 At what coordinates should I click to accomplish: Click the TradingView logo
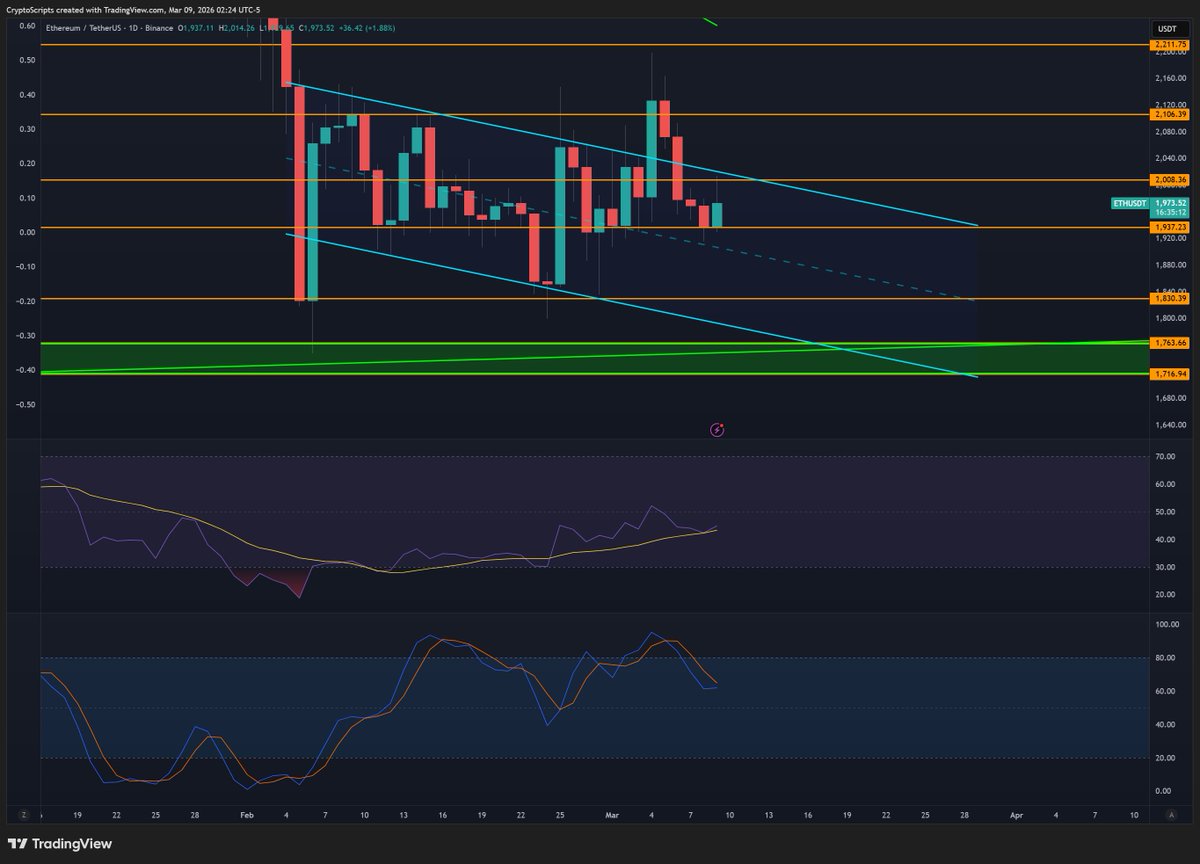click(x=62, y=844)
